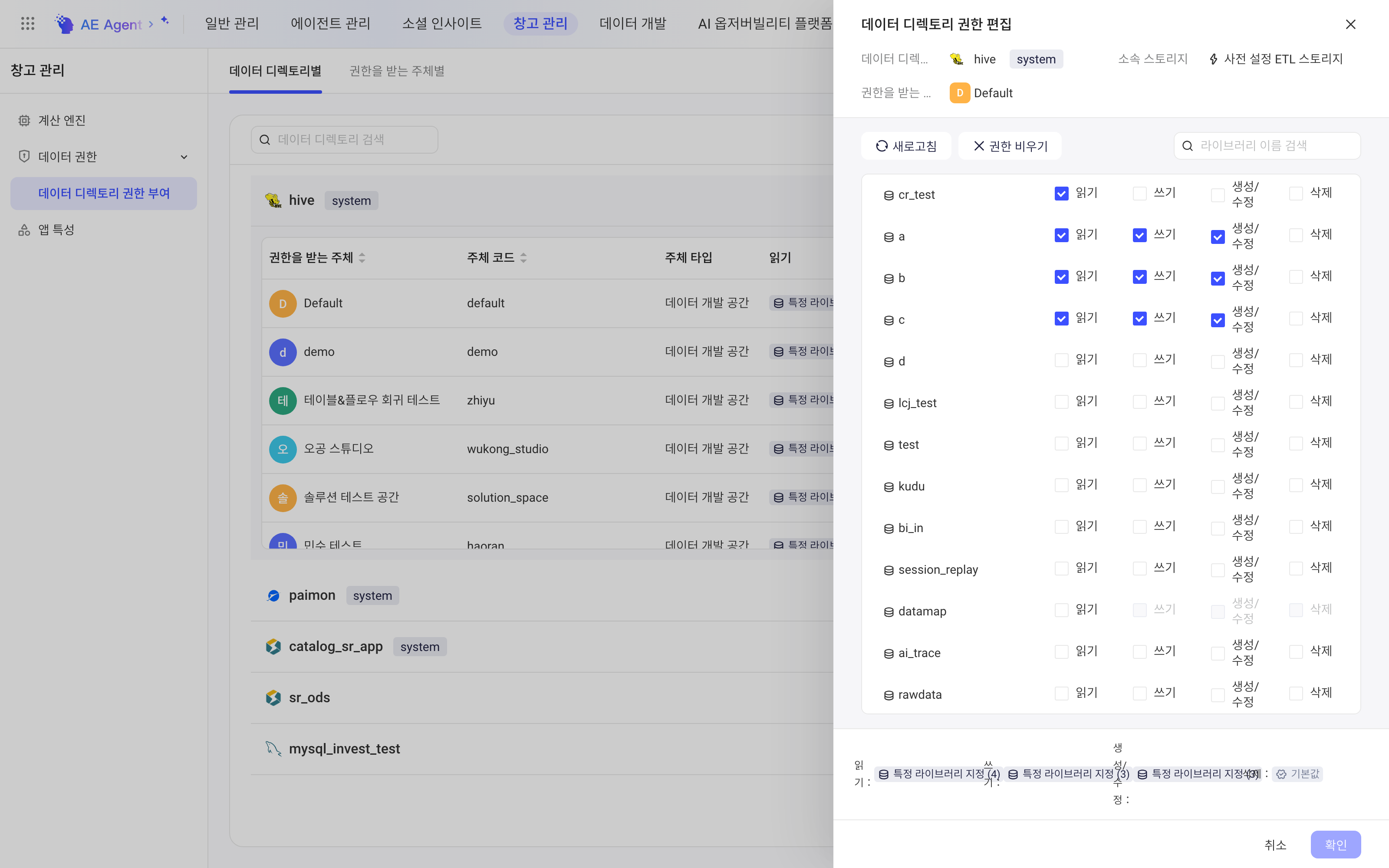Click the 계산 엔진 chip icon

pos(24,121)
